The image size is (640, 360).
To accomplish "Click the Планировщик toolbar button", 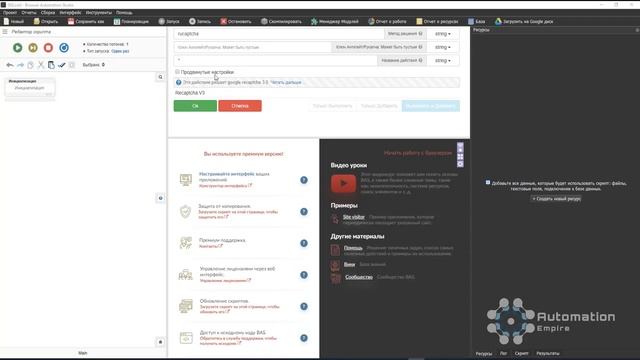I will click(131, 21).
